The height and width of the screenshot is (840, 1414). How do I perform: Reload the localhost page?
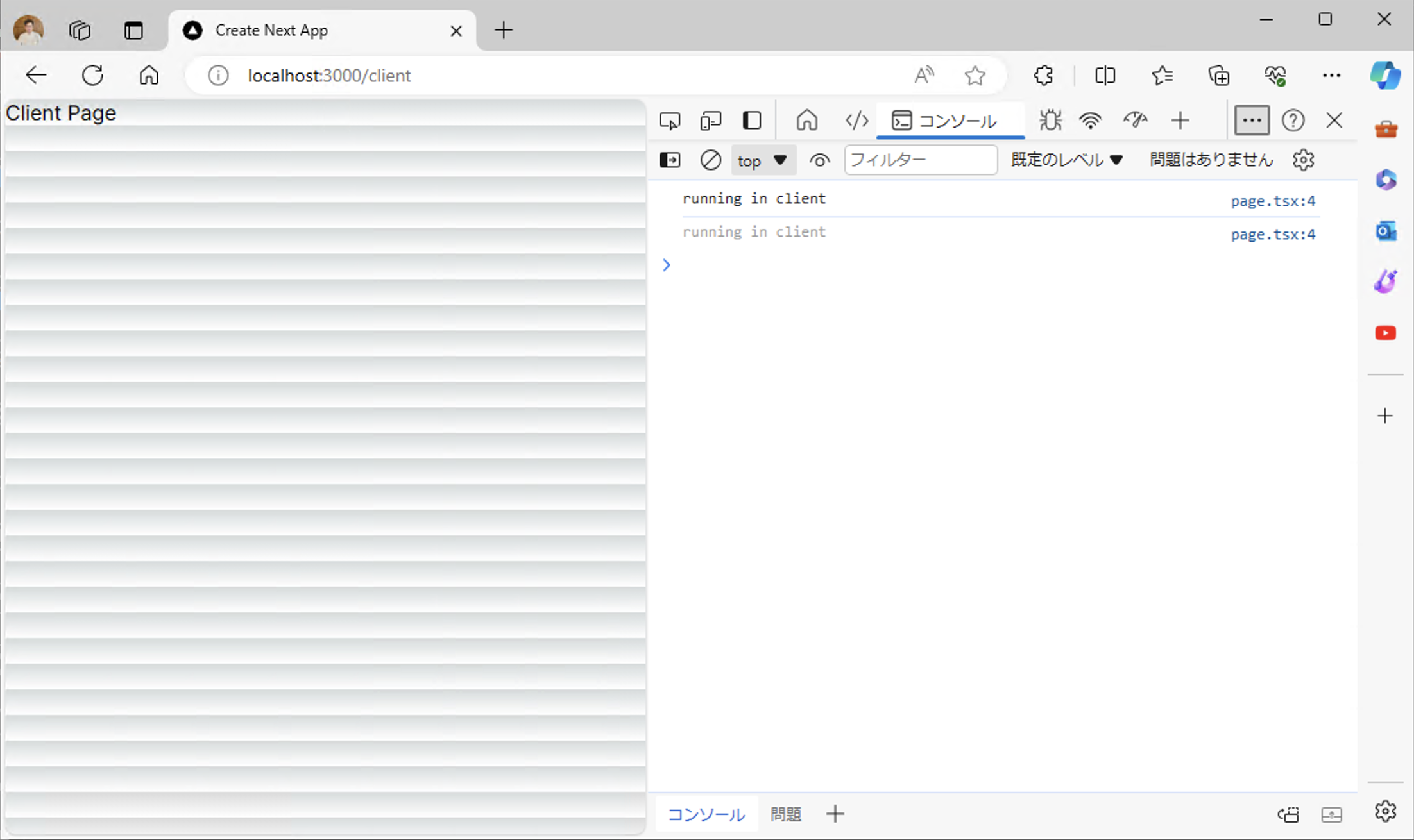92,75
